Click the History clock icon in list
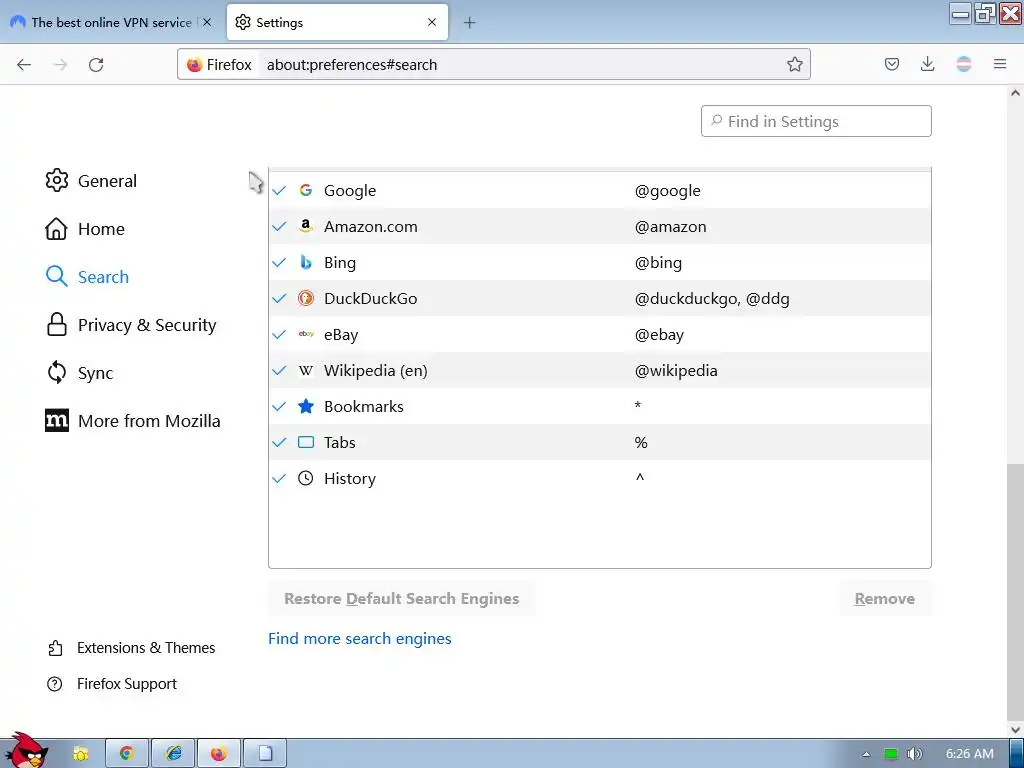 point(306,478)
